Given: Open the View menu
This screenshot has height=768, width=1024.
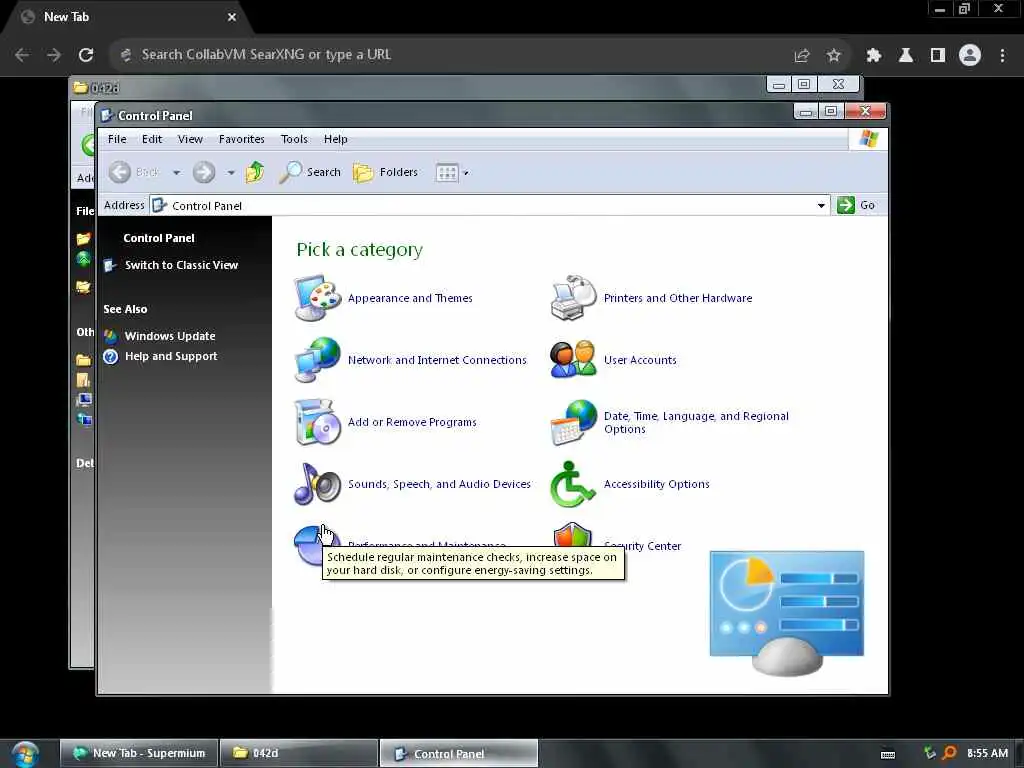Looking at the screenshot, I should point(190,139).
